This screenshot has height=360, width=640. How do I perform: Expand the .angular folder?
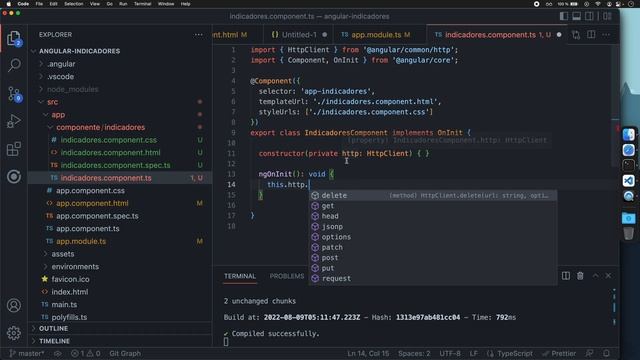61,64
